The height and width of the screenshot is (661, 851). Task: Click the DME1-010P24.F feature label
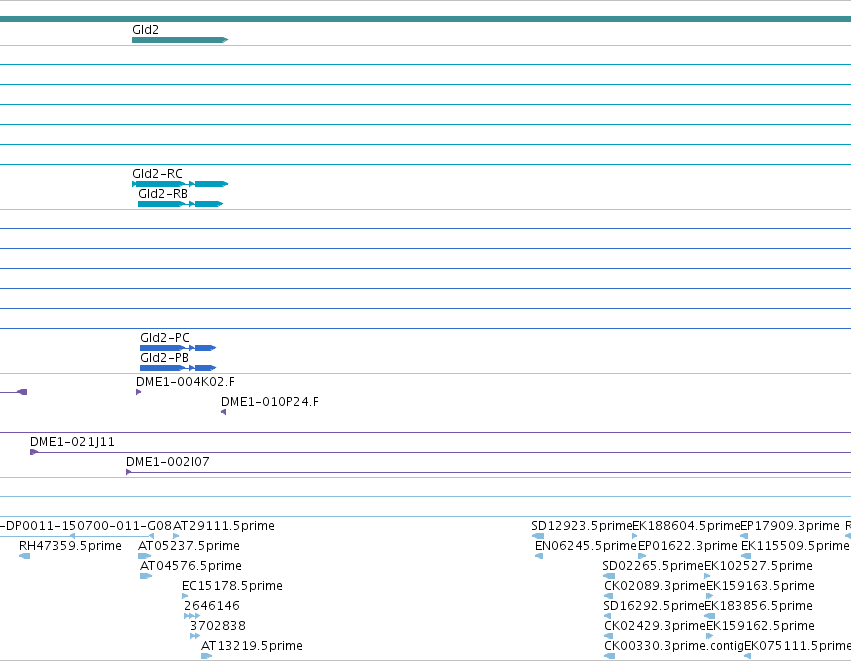(x=270, y=402)
